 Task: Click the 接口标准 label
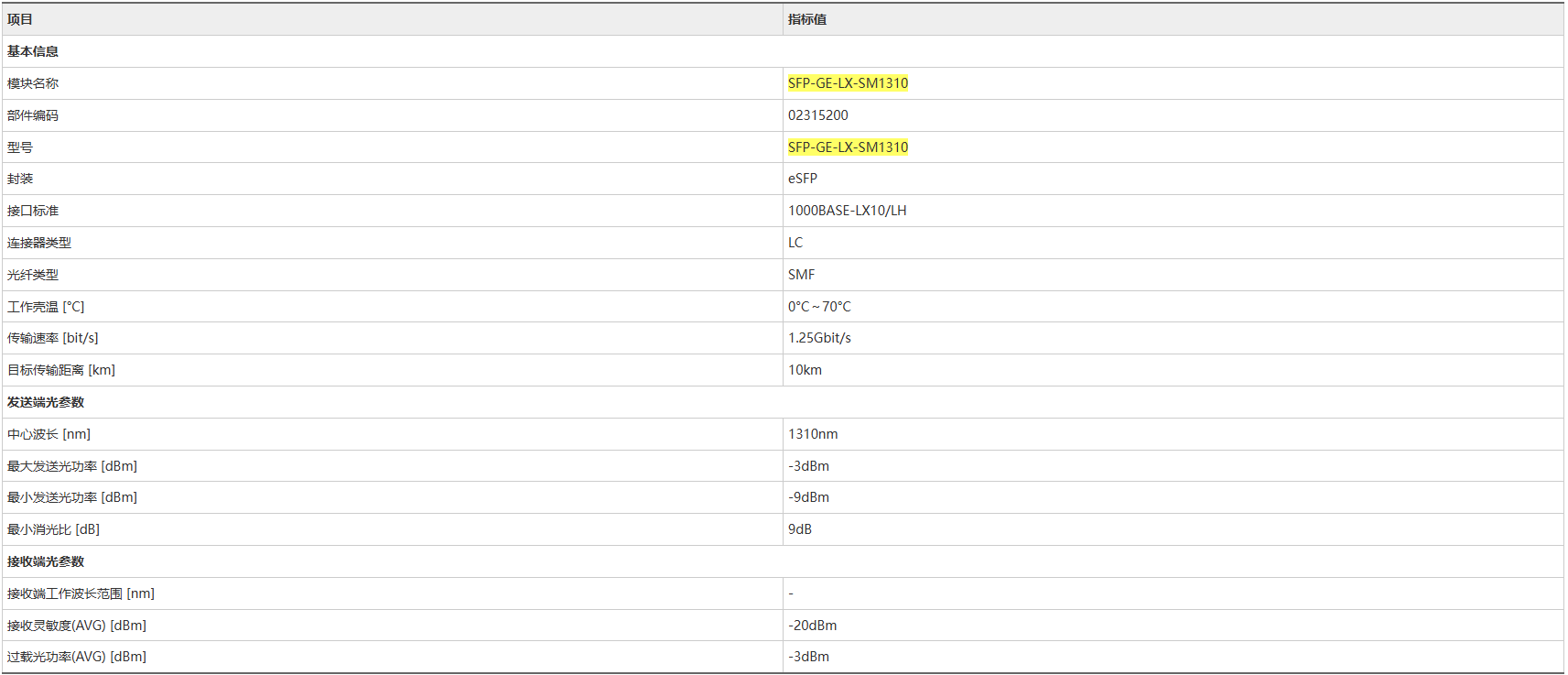point(33,211)
